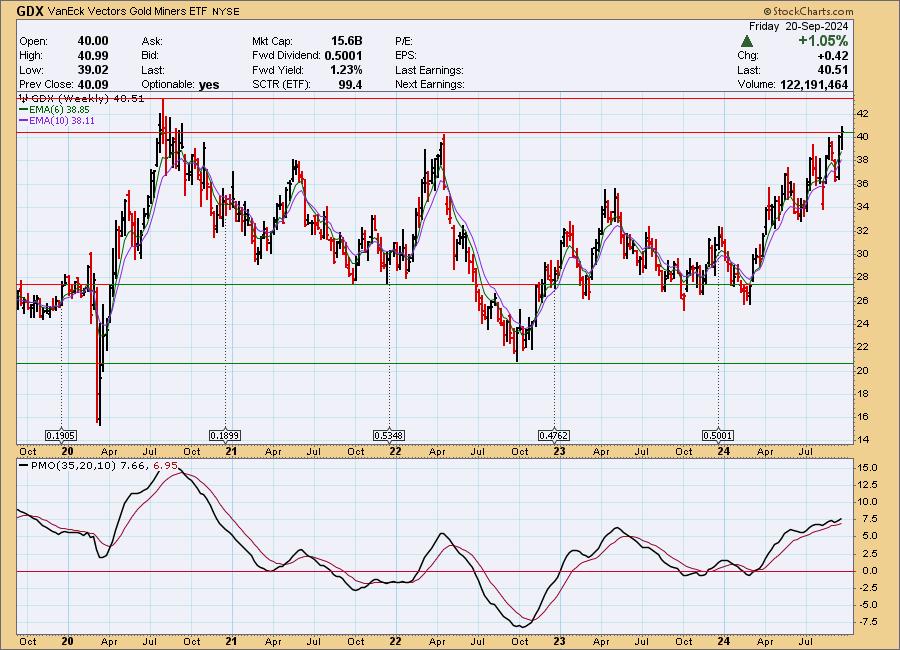Click the 0.5348 dividend marker
Screen dimensions: 900x650
click(389, 436)
